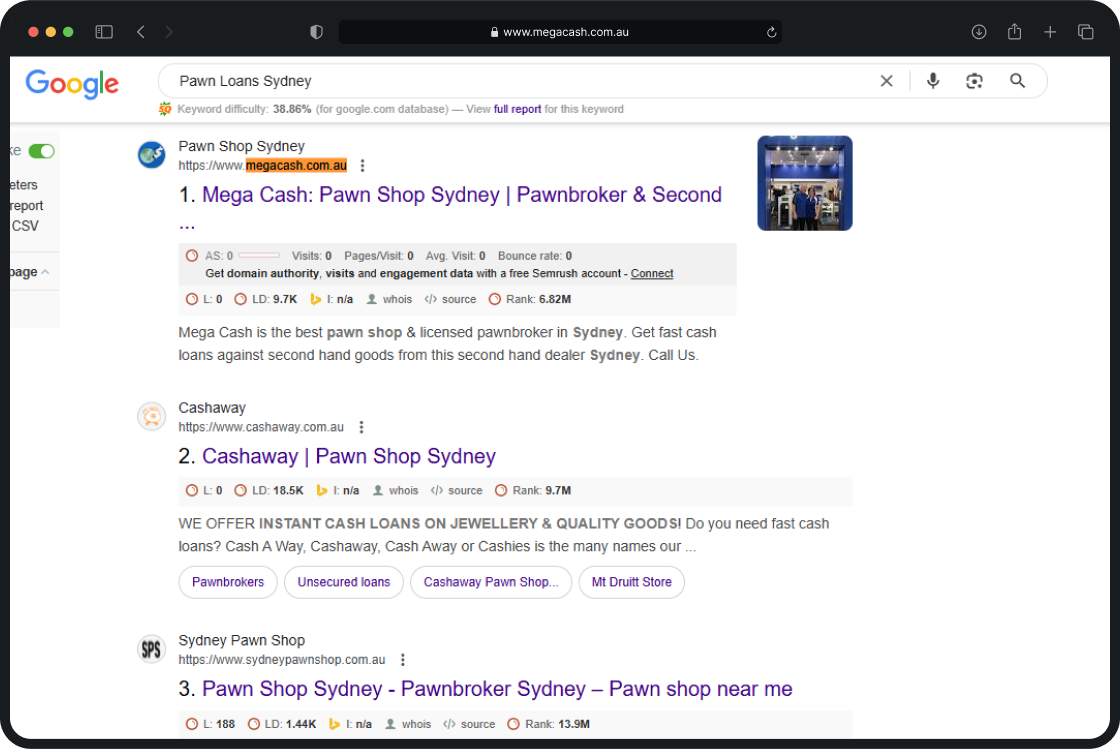Reload the page with the refresh icon
This screenshot has height=749, width=1120.
[x=771, y=32]
